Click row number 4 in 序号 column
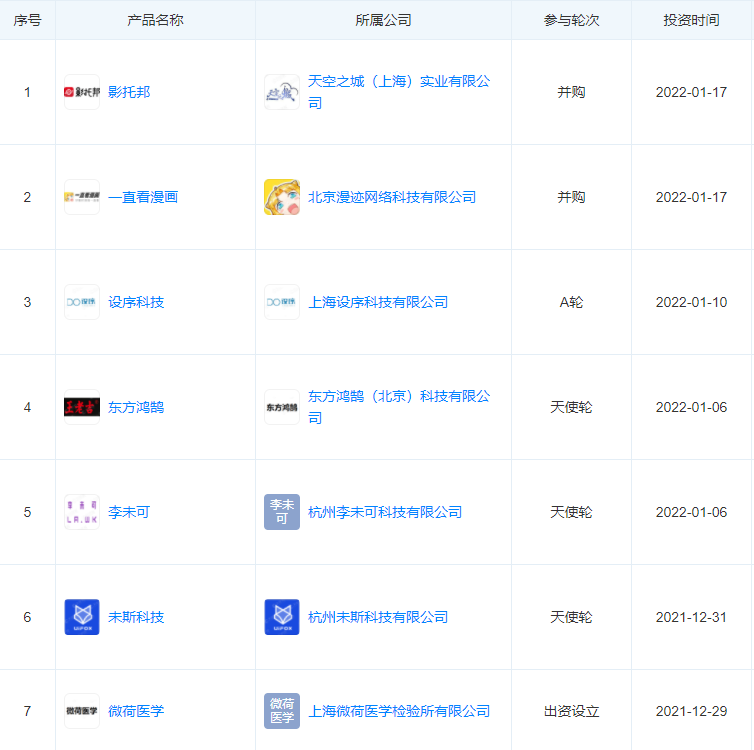Viewport: 754px width, 750px height. click(x=27, y=407)
